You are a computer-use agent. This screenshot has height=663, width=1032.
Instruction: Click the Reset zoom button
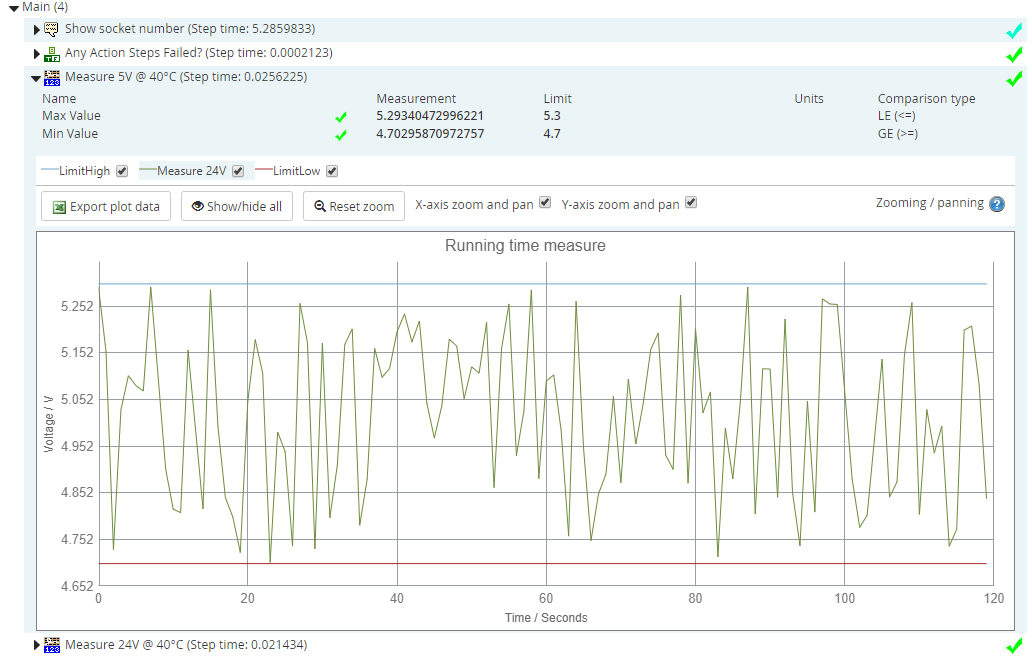click(354, 207)
